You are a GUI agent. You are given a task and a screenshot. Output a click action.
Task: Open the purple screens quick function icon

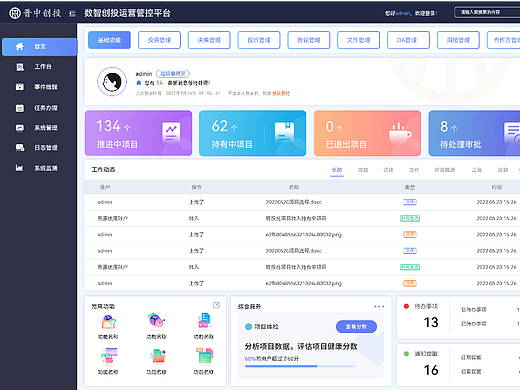(109, 355)
